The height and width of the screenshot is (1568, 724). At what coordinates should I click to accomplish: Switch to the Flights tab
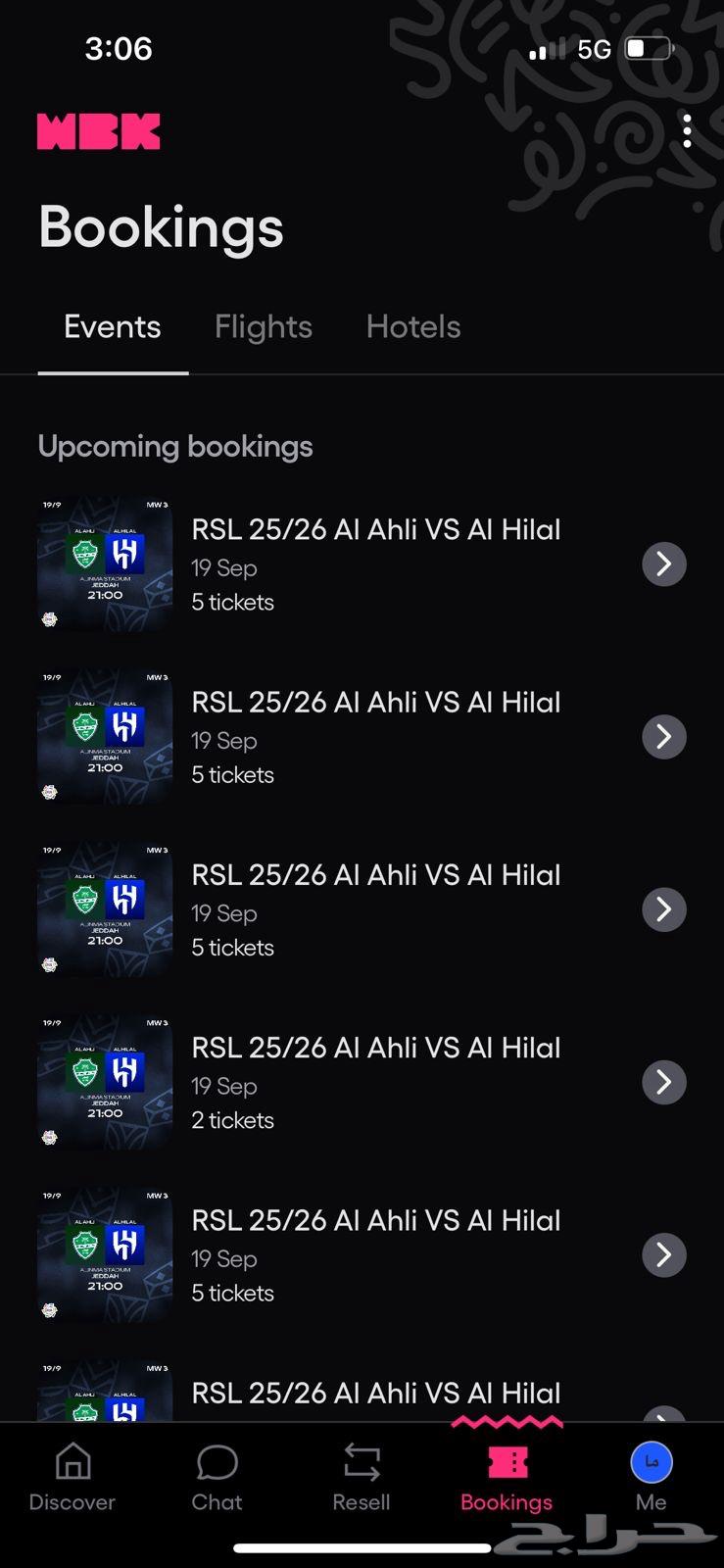[263, 326]
